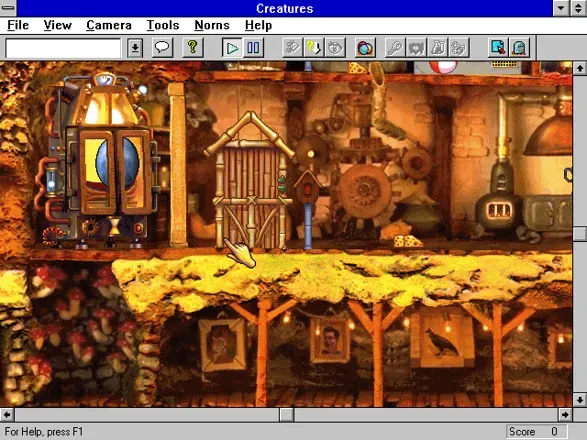The height and width of the screenshot is (440, 587).
Task: Open the norn selector dropdown arrow
Action: click(135, 48)
